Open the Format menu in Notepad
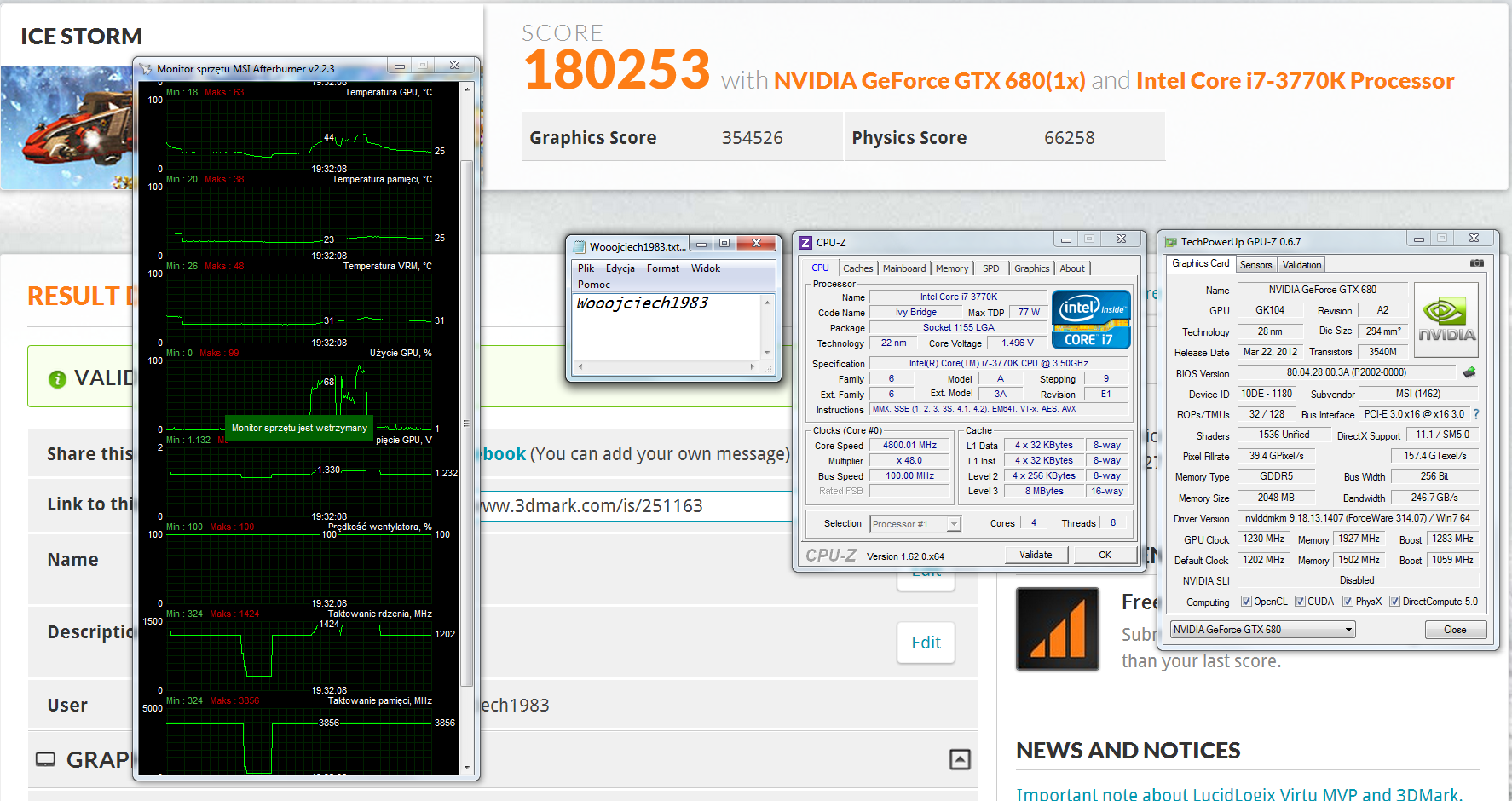The height and width of the screenshot is (801, 1512). coord(663,268)
